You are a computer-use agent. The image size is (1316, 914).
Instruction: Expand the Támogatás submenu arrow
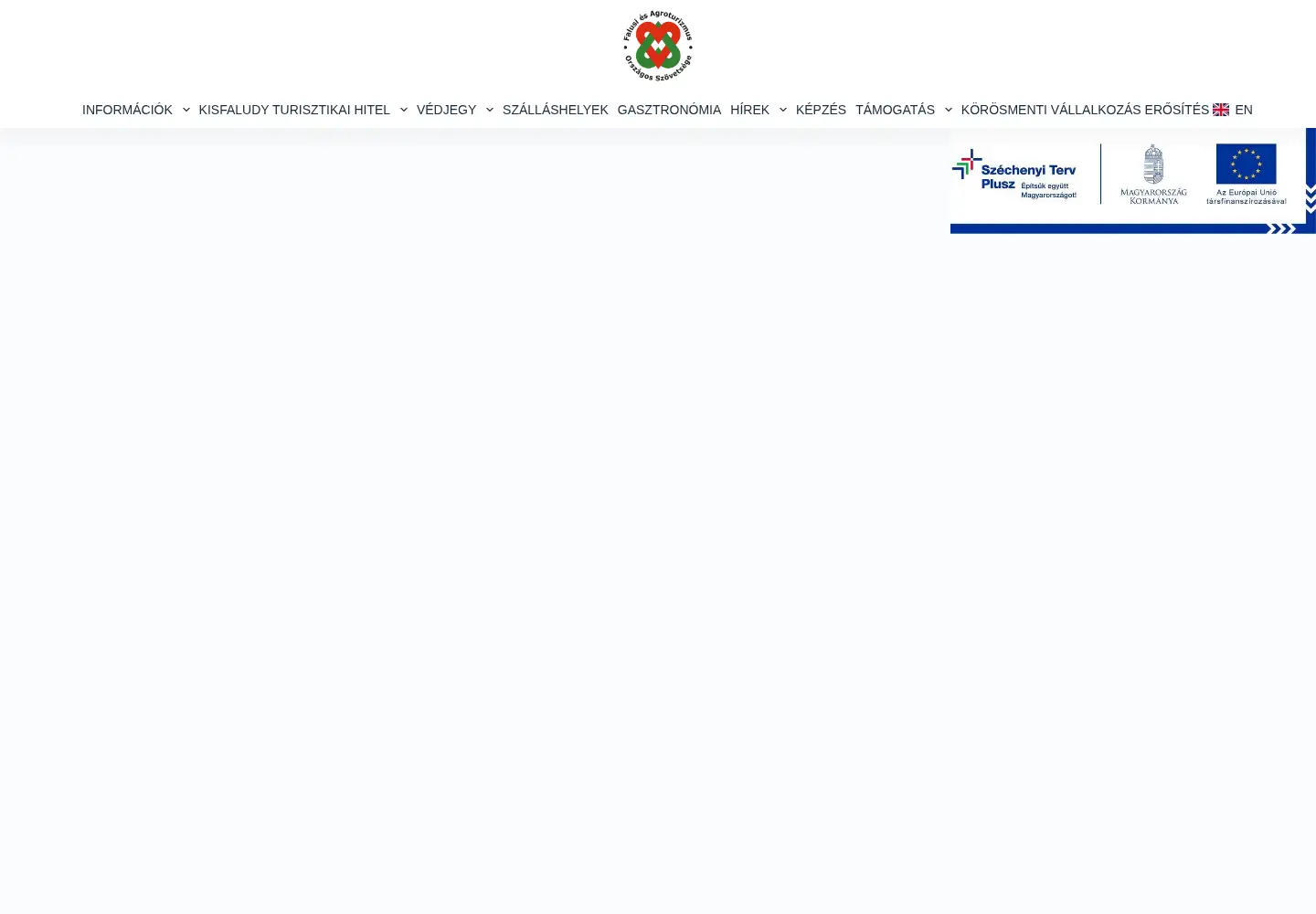[x=949, y=110]
